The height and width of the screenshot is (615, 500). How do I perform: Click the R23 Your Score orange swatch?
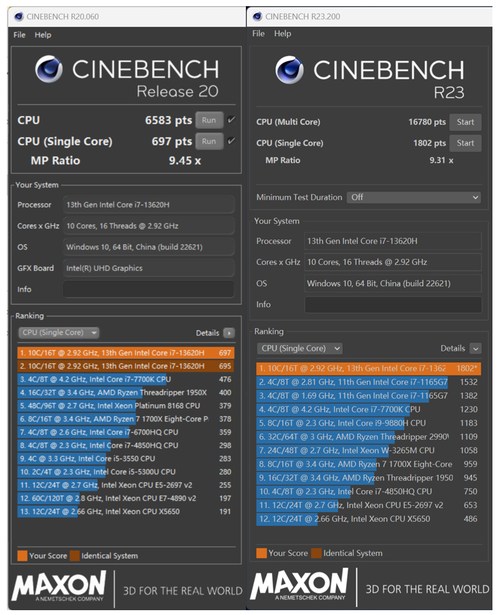click(261, 553)
